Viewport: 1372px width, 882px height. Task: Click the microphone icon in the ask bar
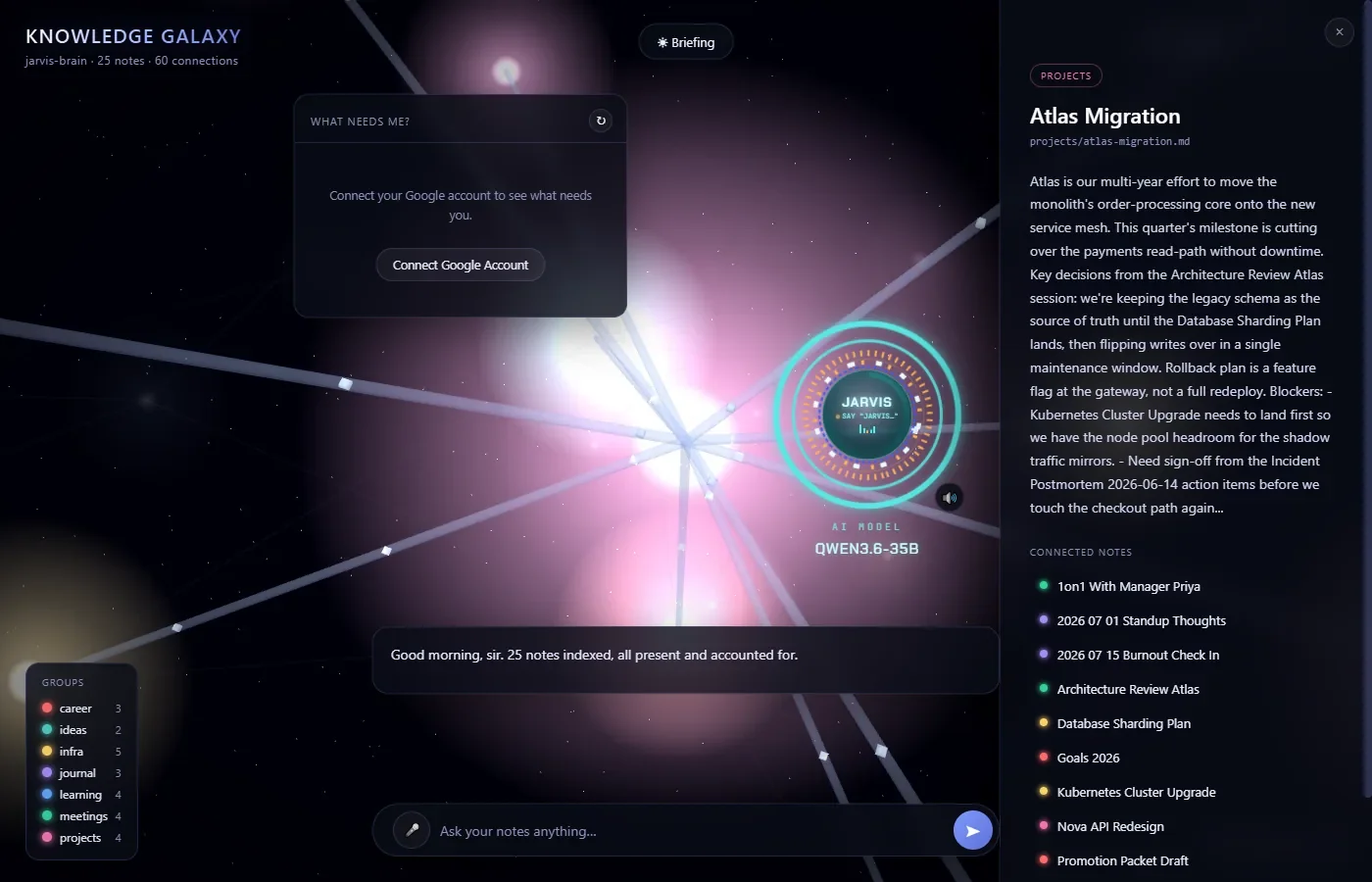click(412, 830)
